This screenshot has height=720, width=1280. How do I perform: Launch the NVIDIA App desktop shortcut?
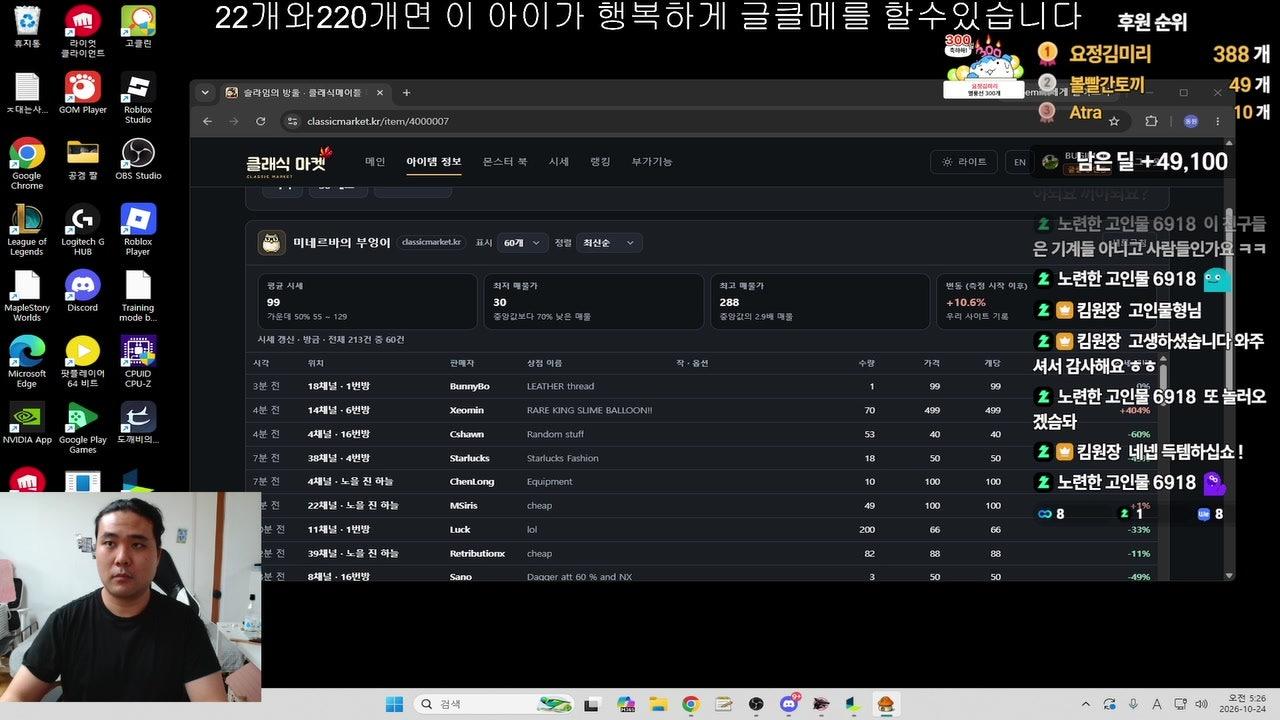27,423
